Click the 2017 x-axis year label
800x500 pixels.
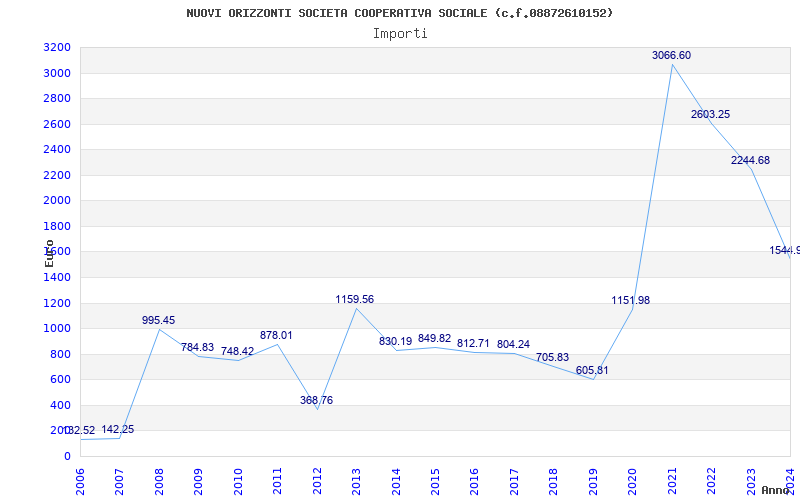[514, 481]
